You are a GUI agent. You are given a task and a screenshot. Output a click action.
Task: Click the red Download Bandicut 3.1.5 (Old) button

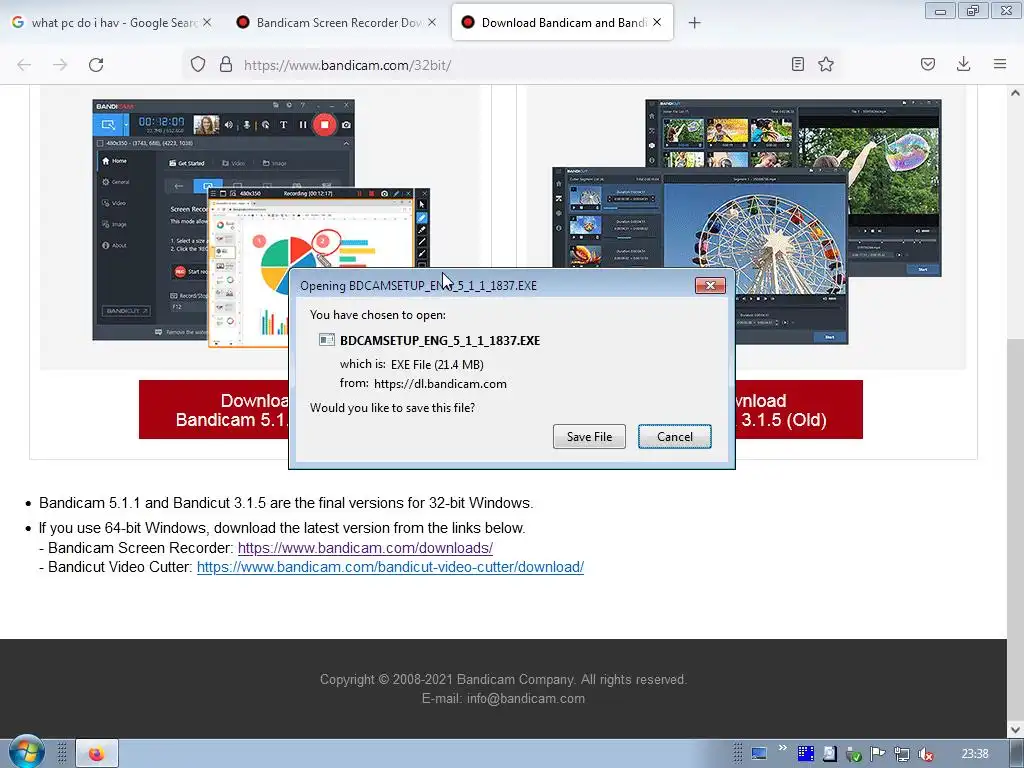coord(799,409)
